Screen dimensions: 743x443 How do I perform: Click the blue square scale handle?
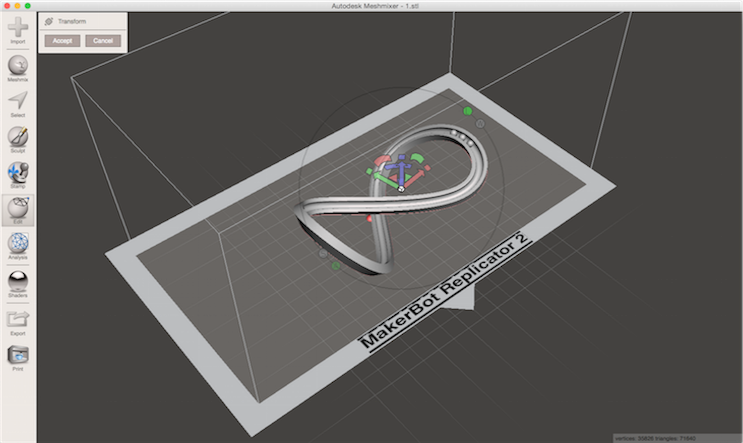(402, 157)
